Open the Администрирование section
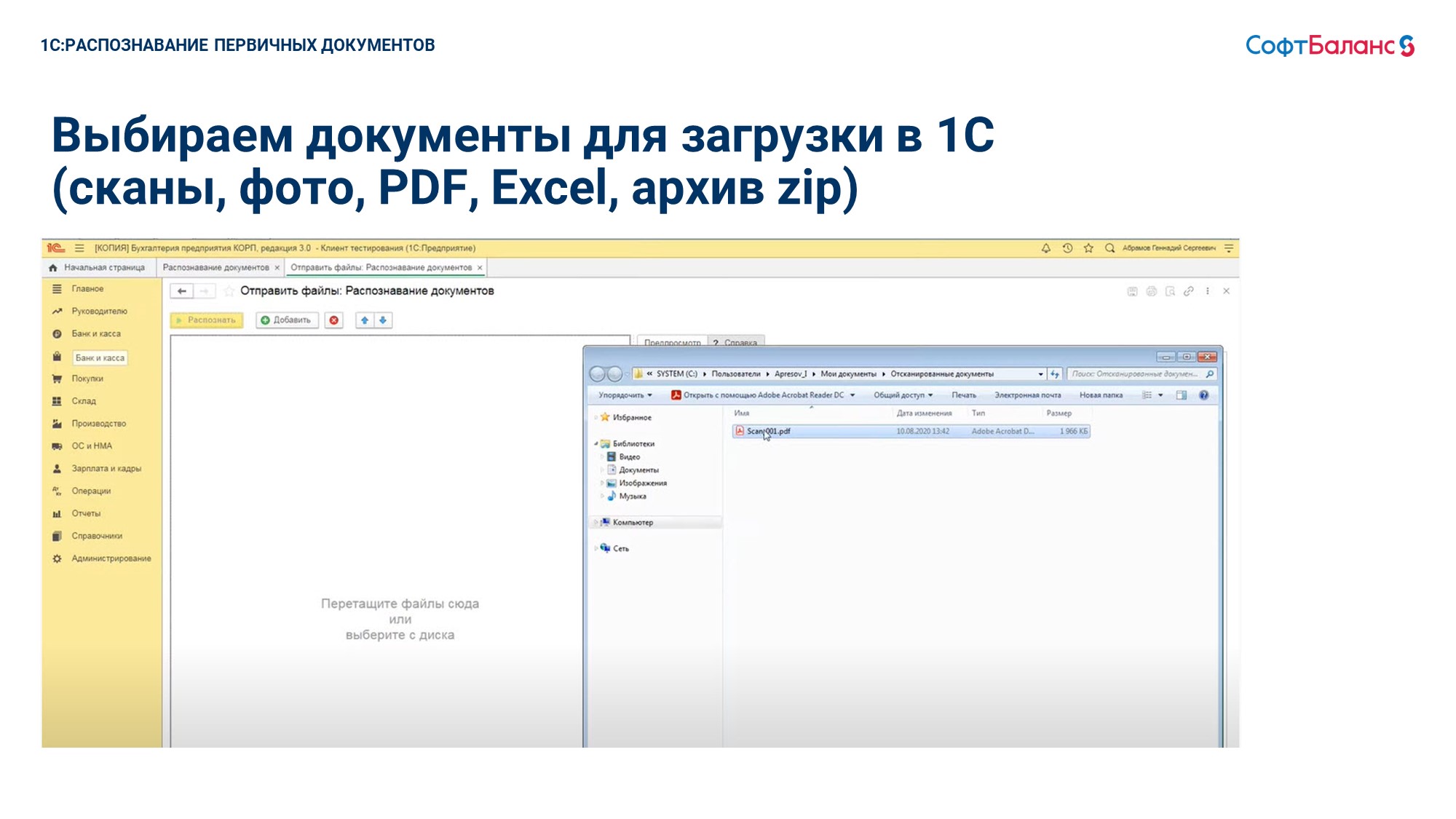Image resolution: width=1456 pixels, height=819 pixels. (x=111, y=559)
